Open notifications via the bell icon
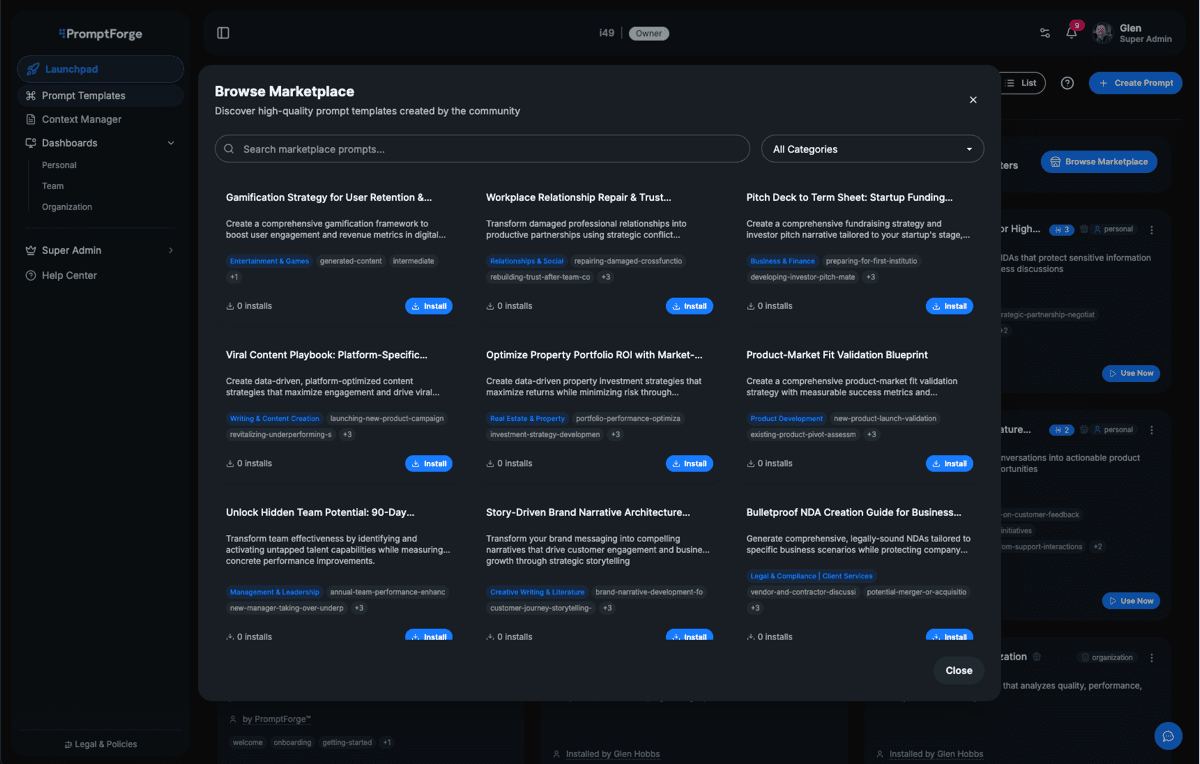The image size is (1200, 764). 1070,33
